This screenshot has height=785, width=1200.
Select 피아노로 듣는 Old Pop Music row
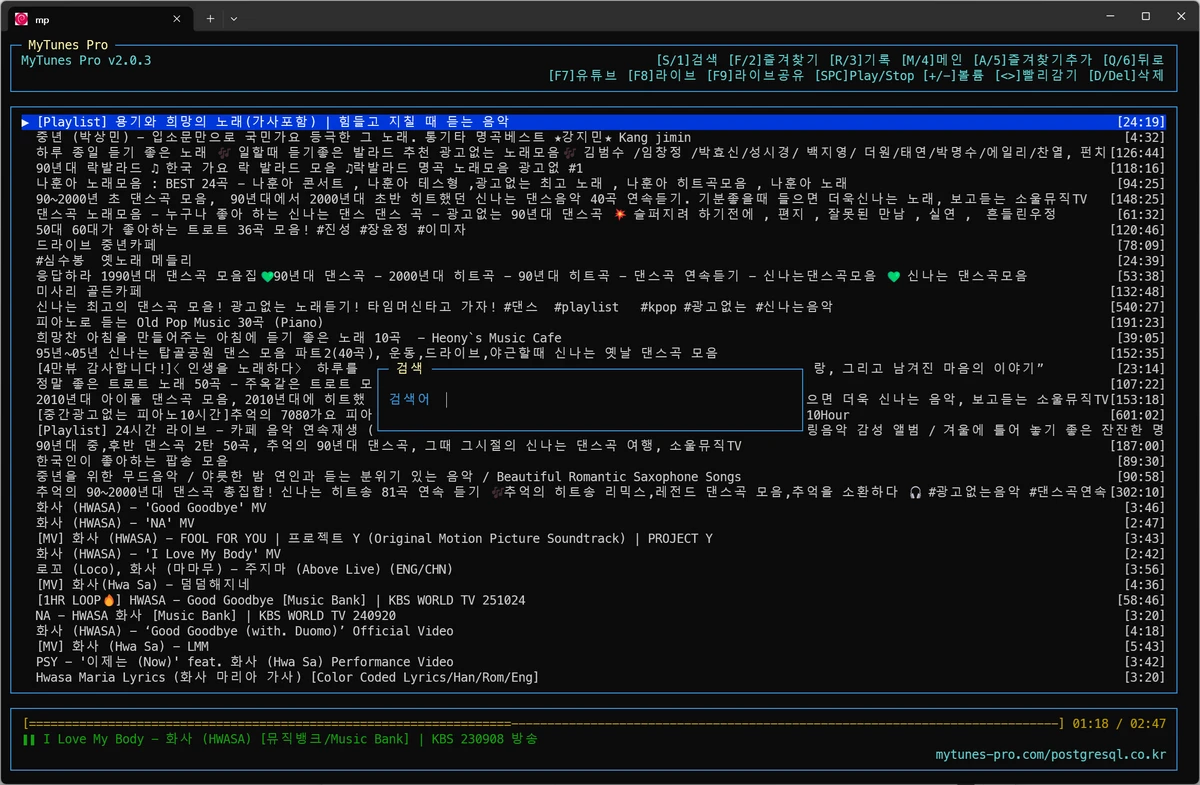coord(593,322)
